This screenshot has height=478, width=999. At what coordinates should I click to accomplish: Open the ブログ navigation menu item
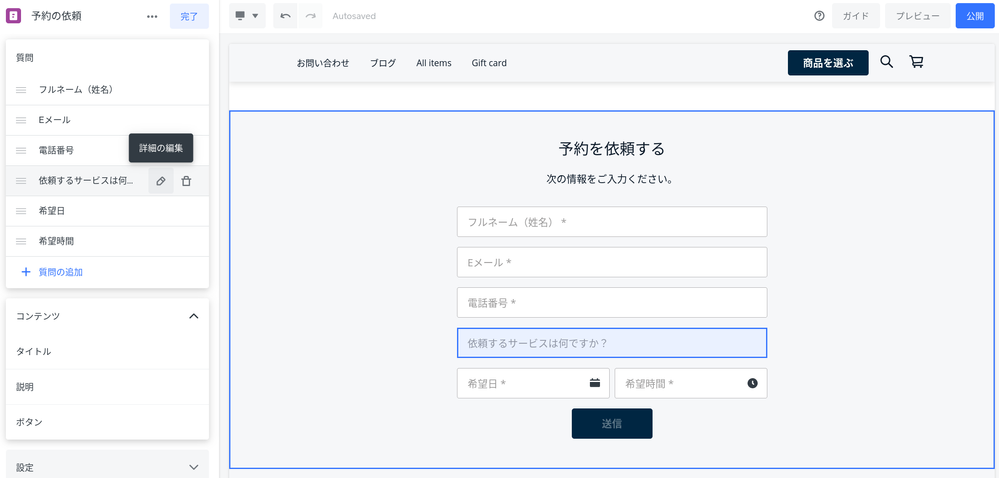pyautogui.click(x=383, y=63)
